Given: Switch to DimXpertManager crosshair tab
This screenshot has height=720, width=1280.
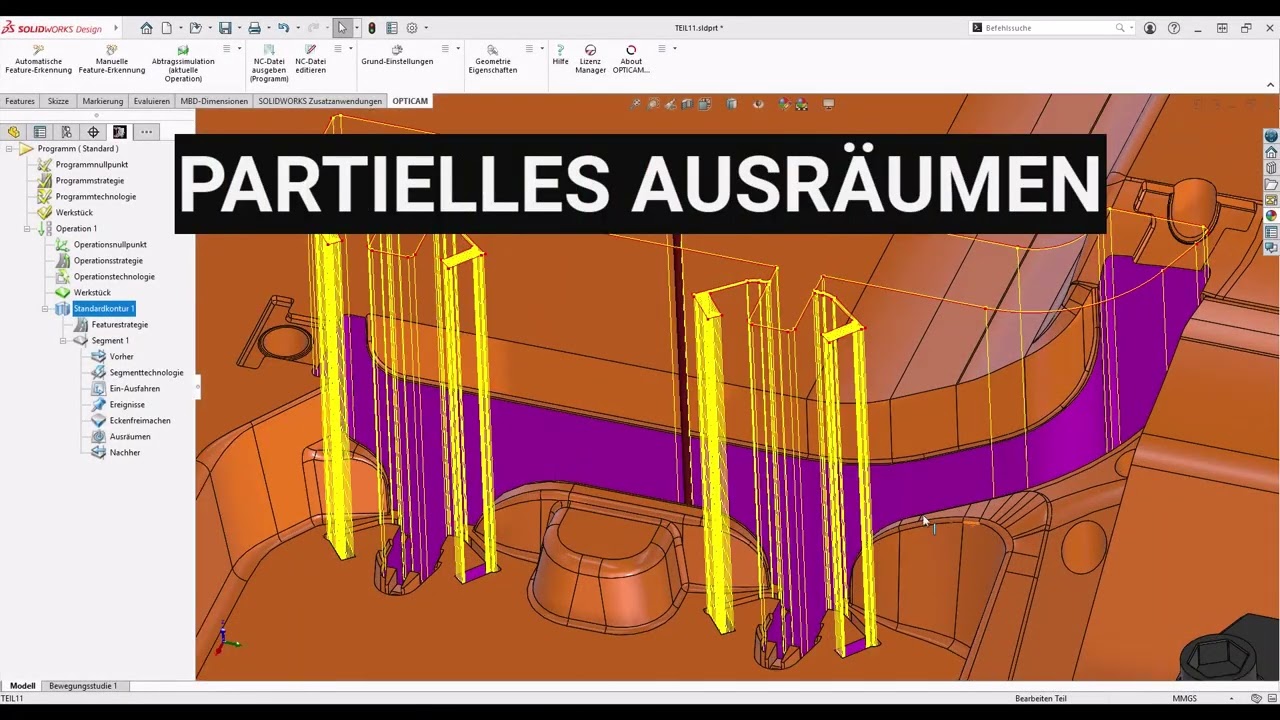Looking at the screenshot, I should point(93,132).
